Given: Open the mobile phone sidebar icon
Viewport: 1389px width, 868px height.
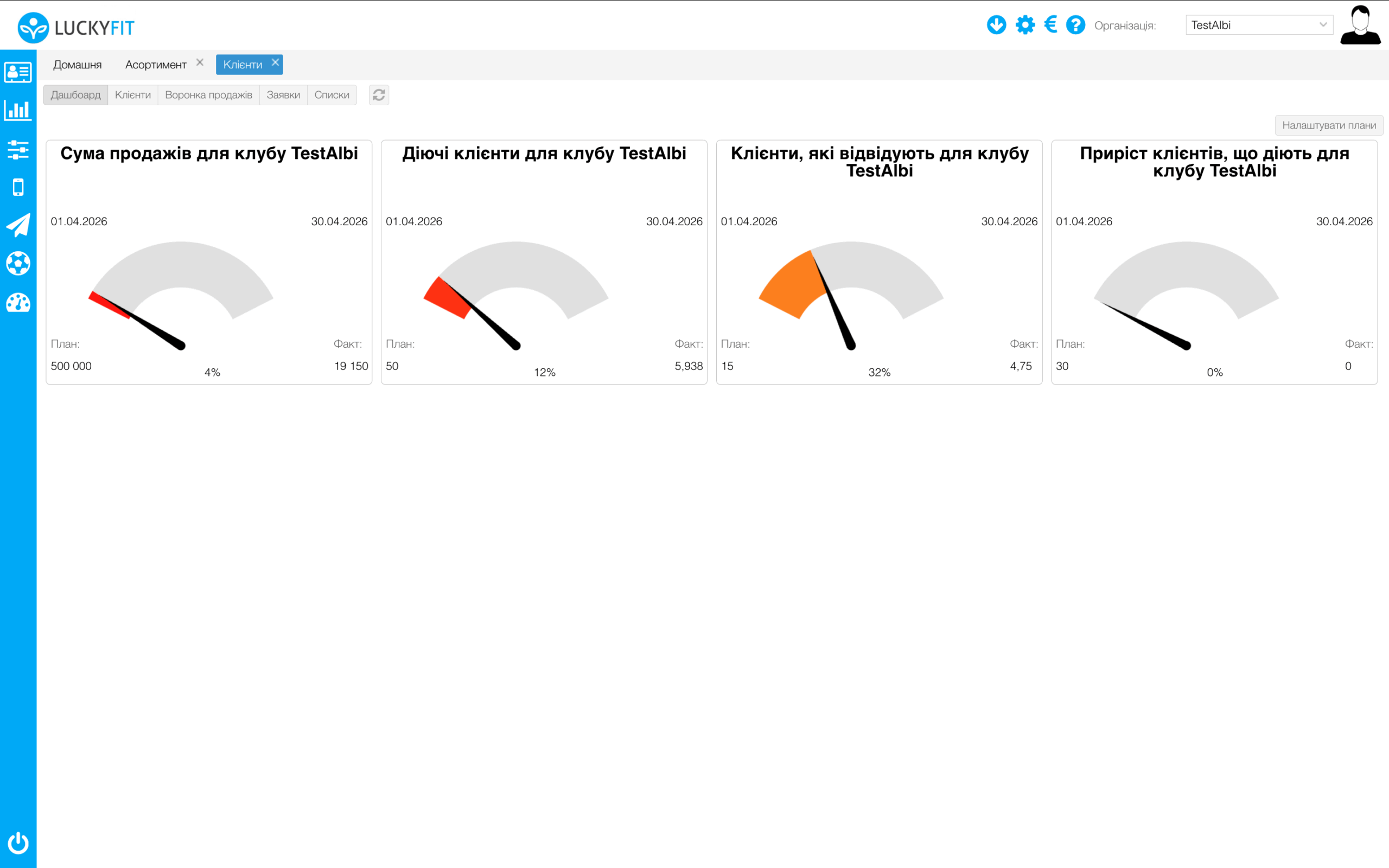Looking at the screenshot, I should [18, 187].
